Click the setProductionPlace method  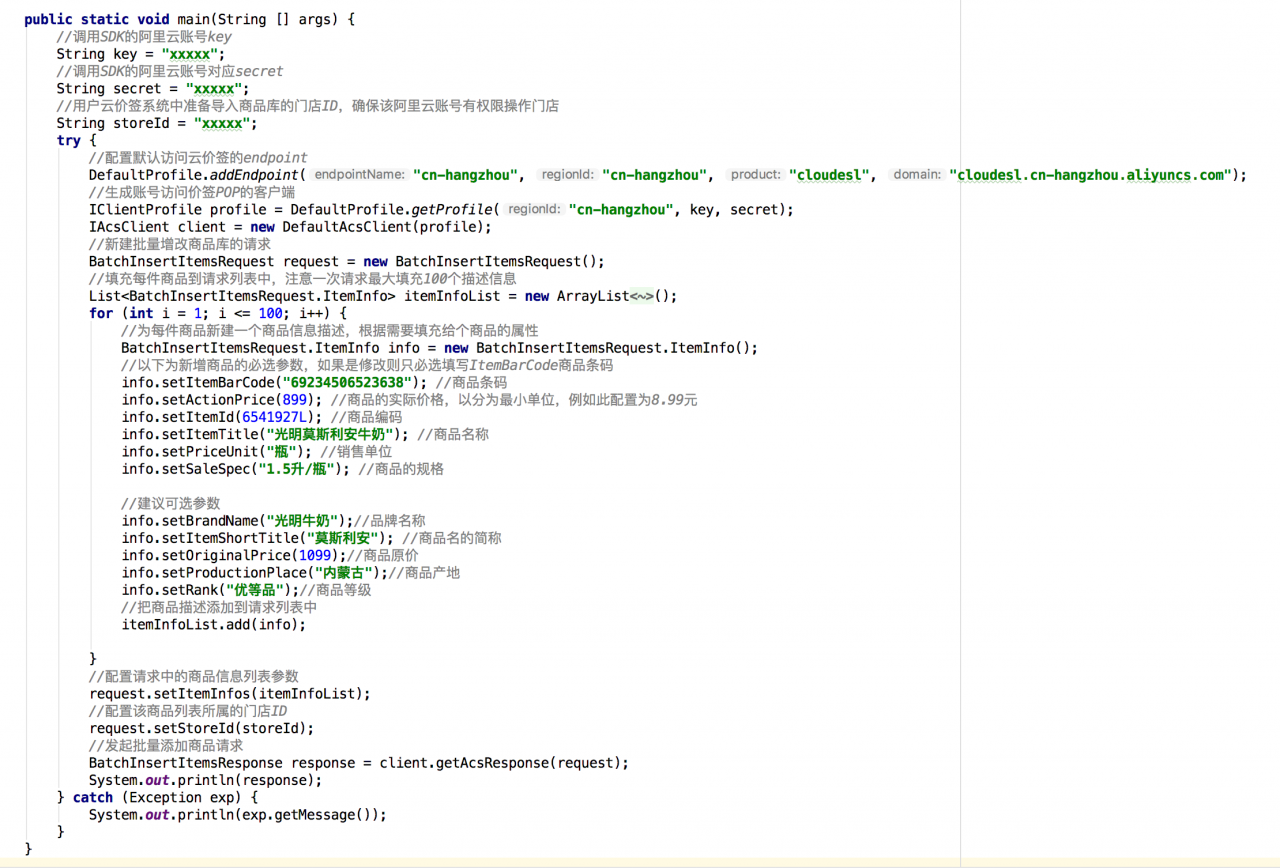(234, 572)
